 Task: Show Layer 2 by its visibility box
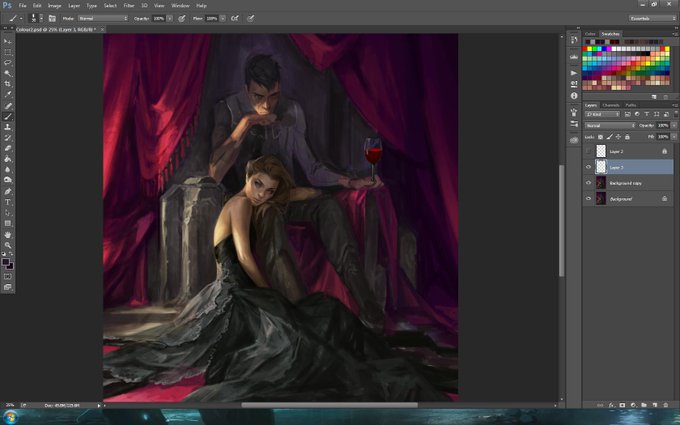[588, 151]
